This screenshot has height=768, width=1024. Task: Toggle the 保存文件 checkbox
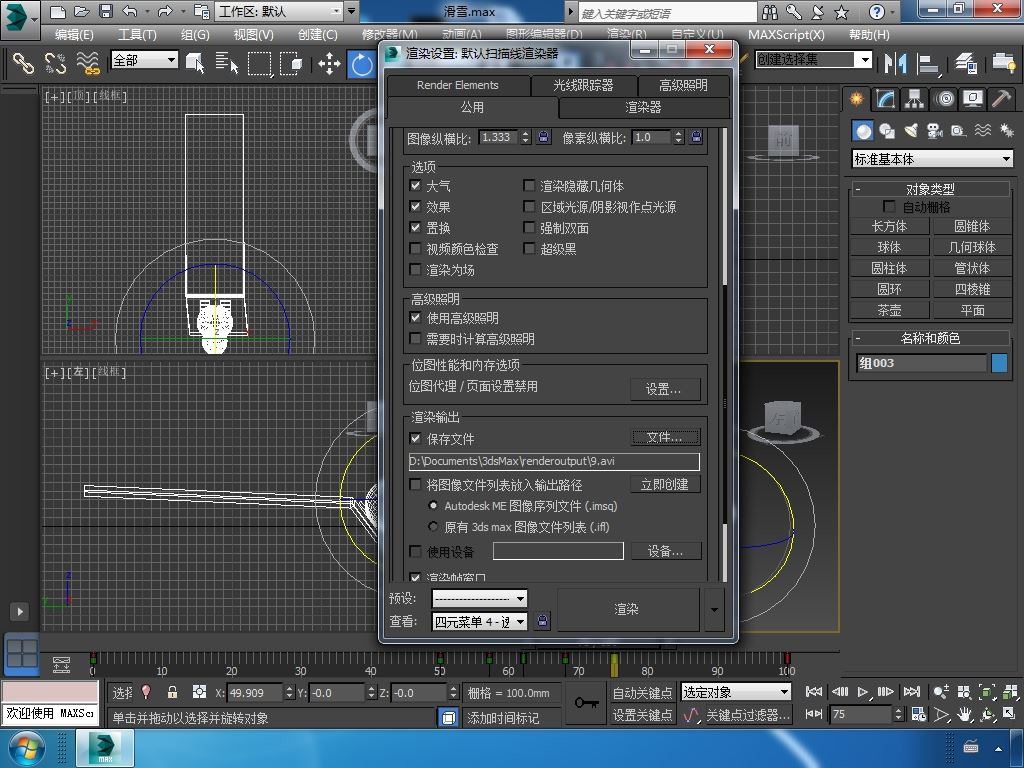(415, 438)
